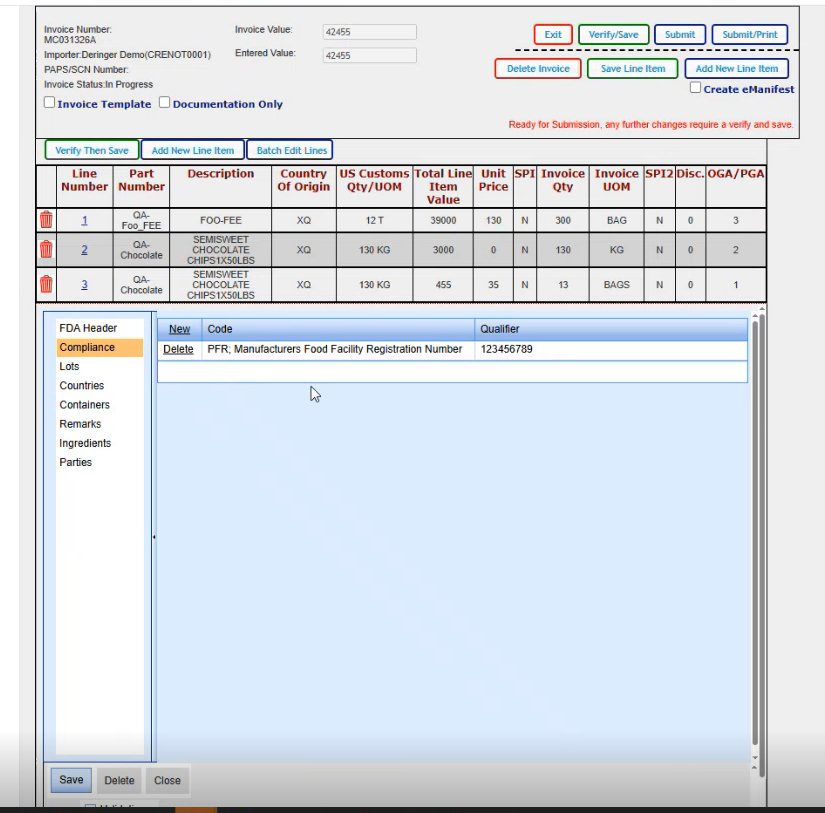825x813 pixels.
Task: Open line number 3 link
Action: coord(84,284)
